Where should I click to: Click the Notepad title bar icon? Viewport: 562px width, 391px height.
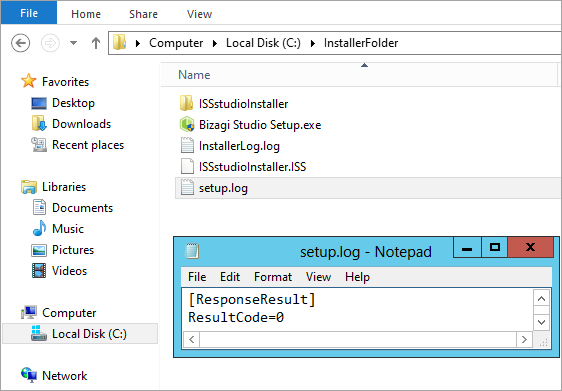coord(192,251)
